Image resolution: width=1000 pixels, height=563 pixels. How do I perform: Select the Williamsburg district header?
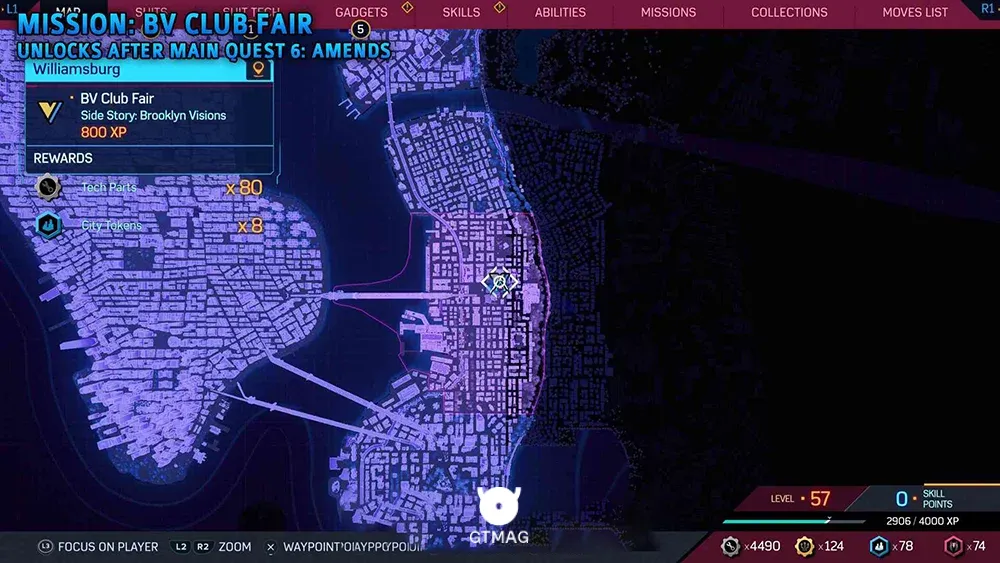point(149,69)
